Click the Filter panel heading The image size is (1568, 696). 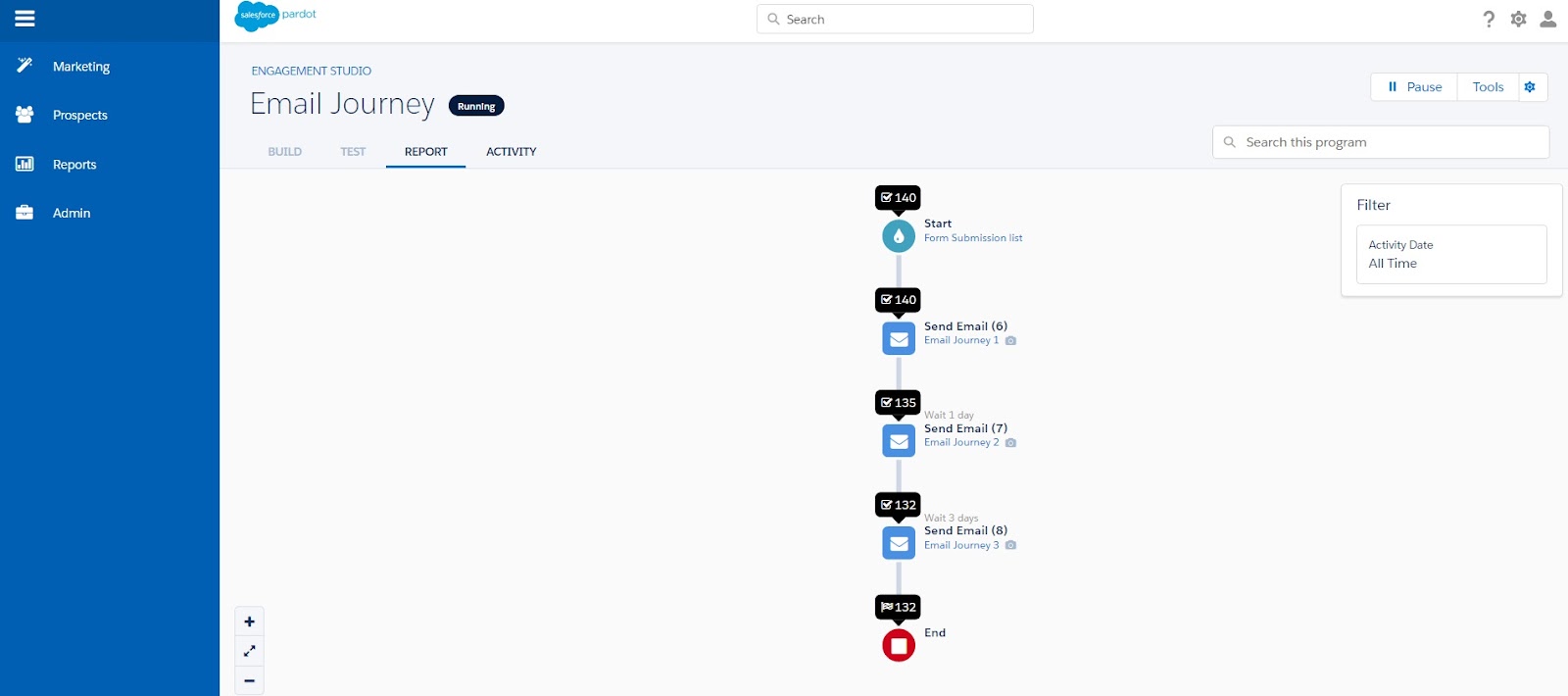click(1373, 205)
